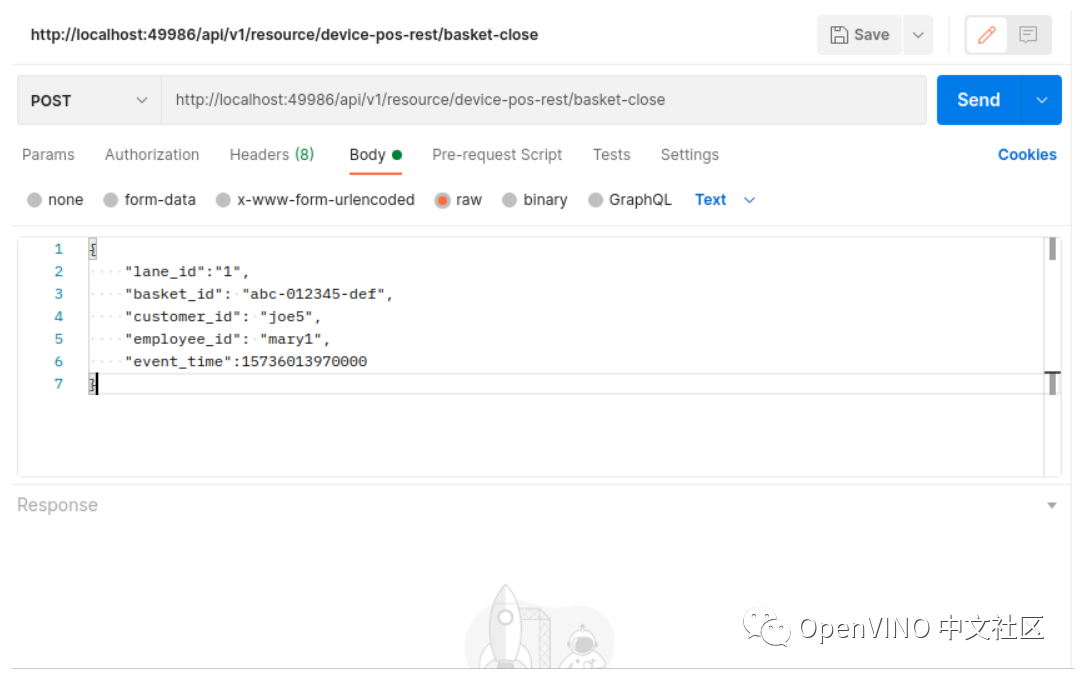
Task: Open the Tests tab
Action: [x=611, y=155]
